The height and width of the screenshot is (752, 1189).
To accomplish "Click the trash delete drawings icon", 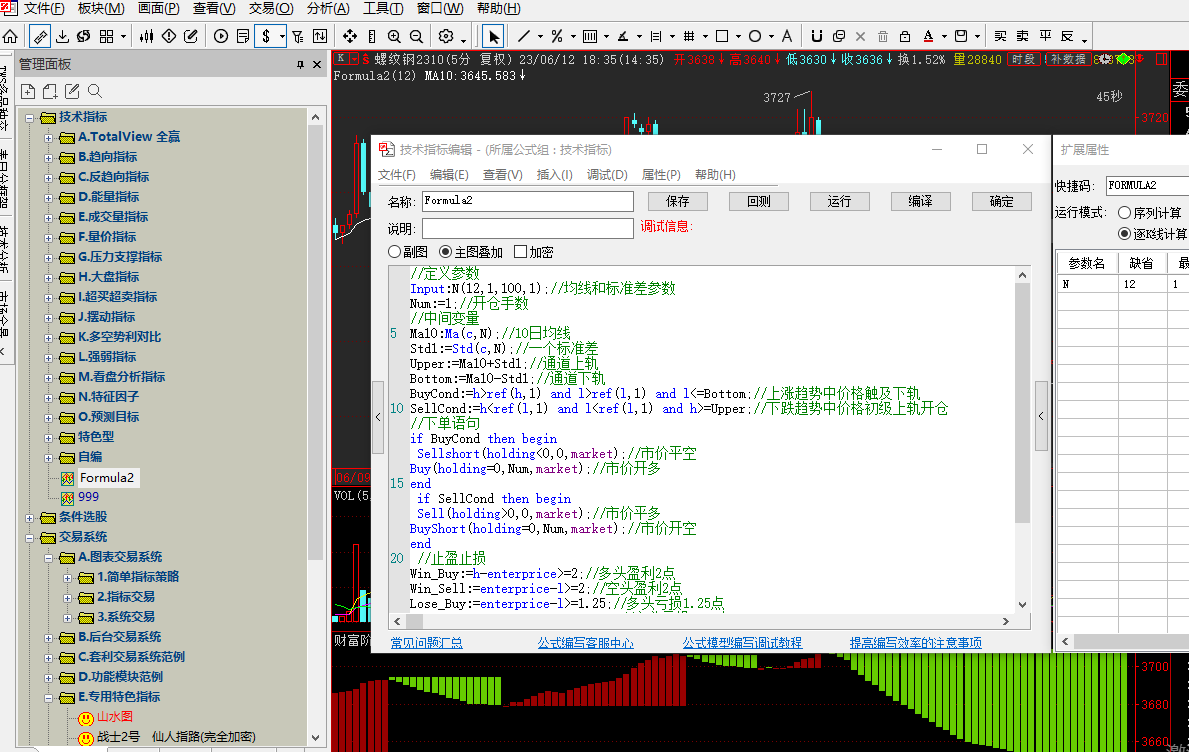I will [883, 36].
